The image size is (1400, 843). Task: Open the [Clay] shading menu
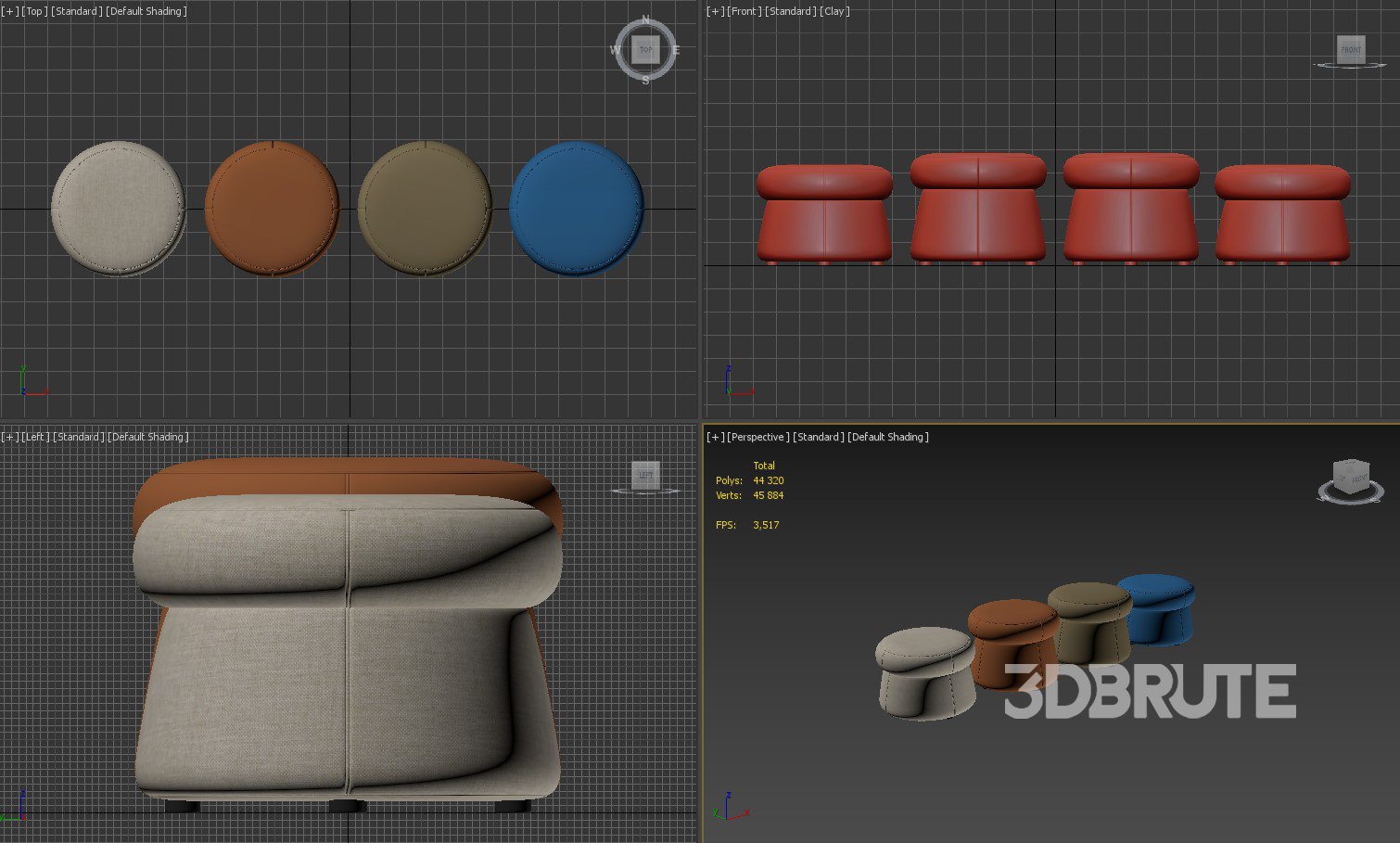tap(834, 11)
